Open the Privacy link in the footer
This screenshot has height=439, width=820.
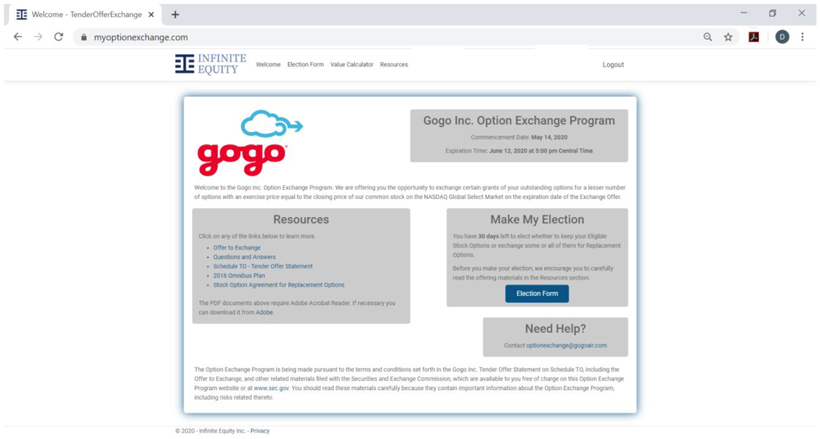(x=260, y=431)
